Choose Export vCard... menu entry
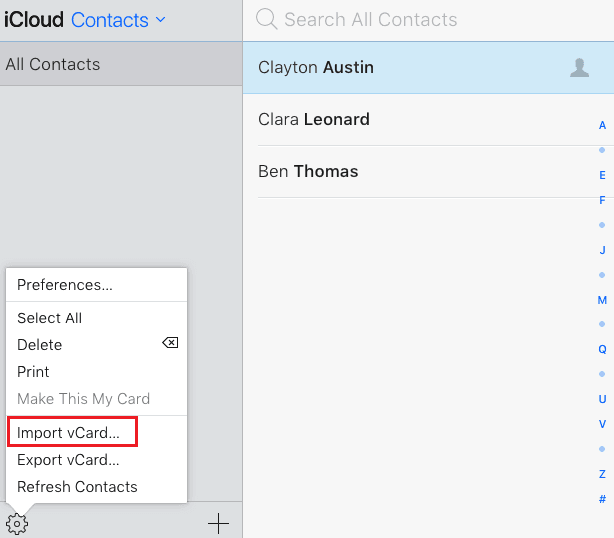 68,460
